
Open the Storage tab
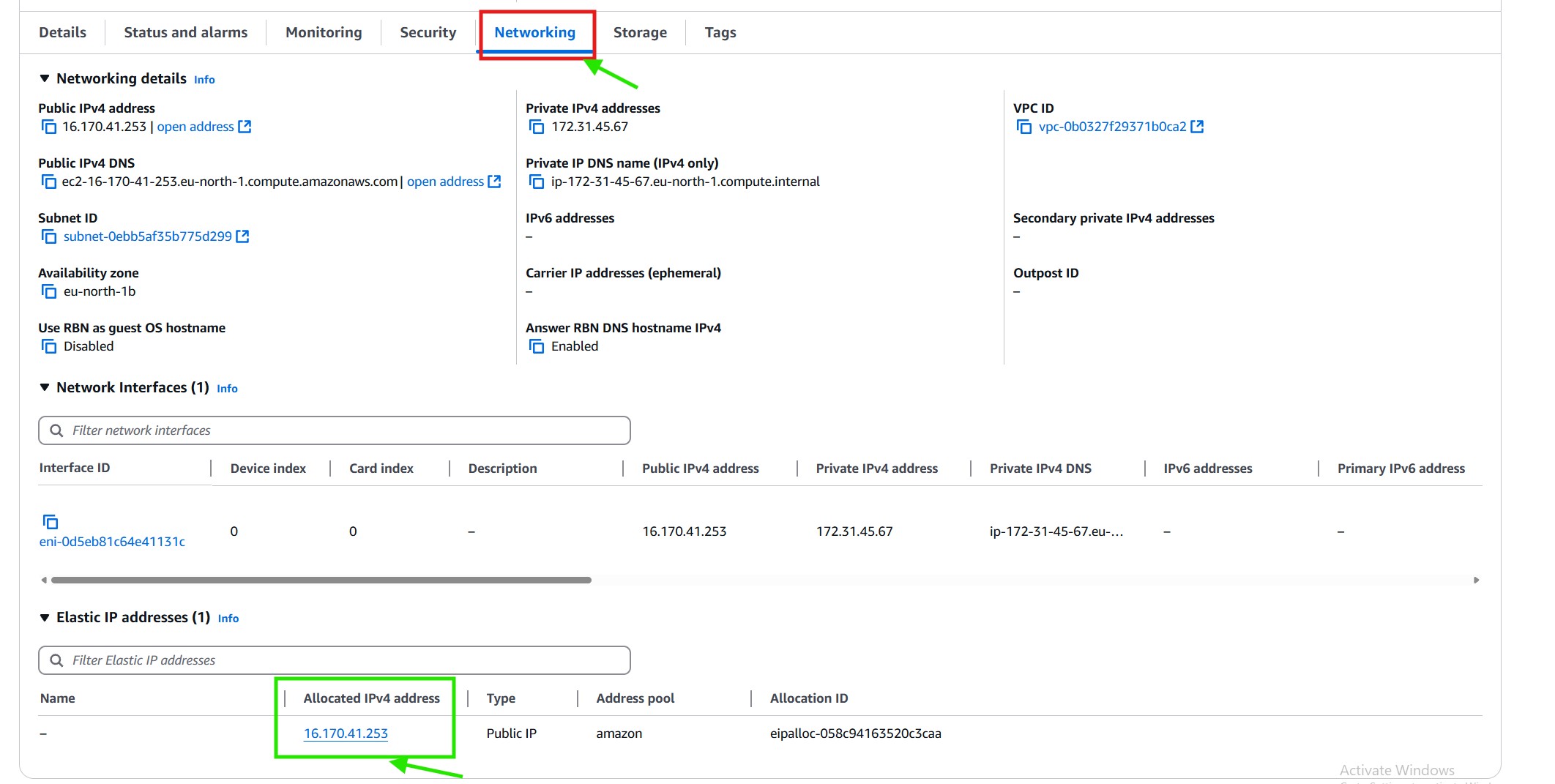coord(640,32)
